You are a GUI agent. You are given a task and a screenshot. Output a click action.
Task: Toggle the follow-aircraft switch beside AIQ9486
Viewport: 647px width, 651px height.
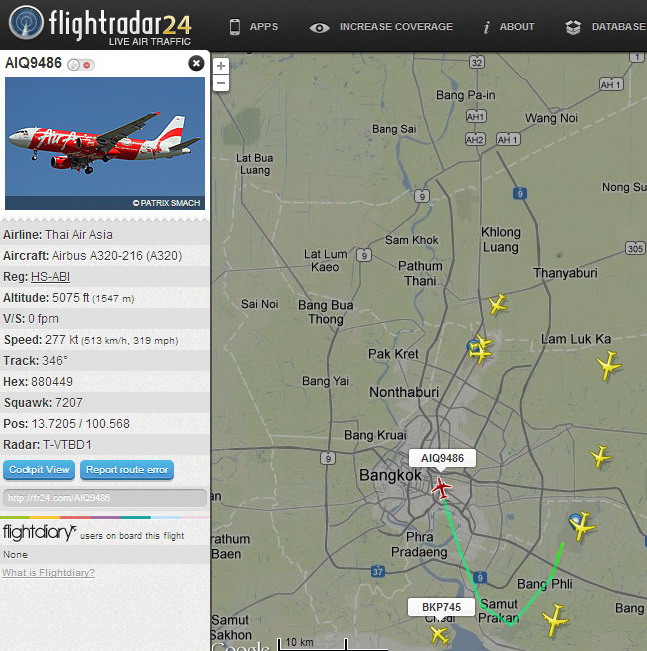81,65
